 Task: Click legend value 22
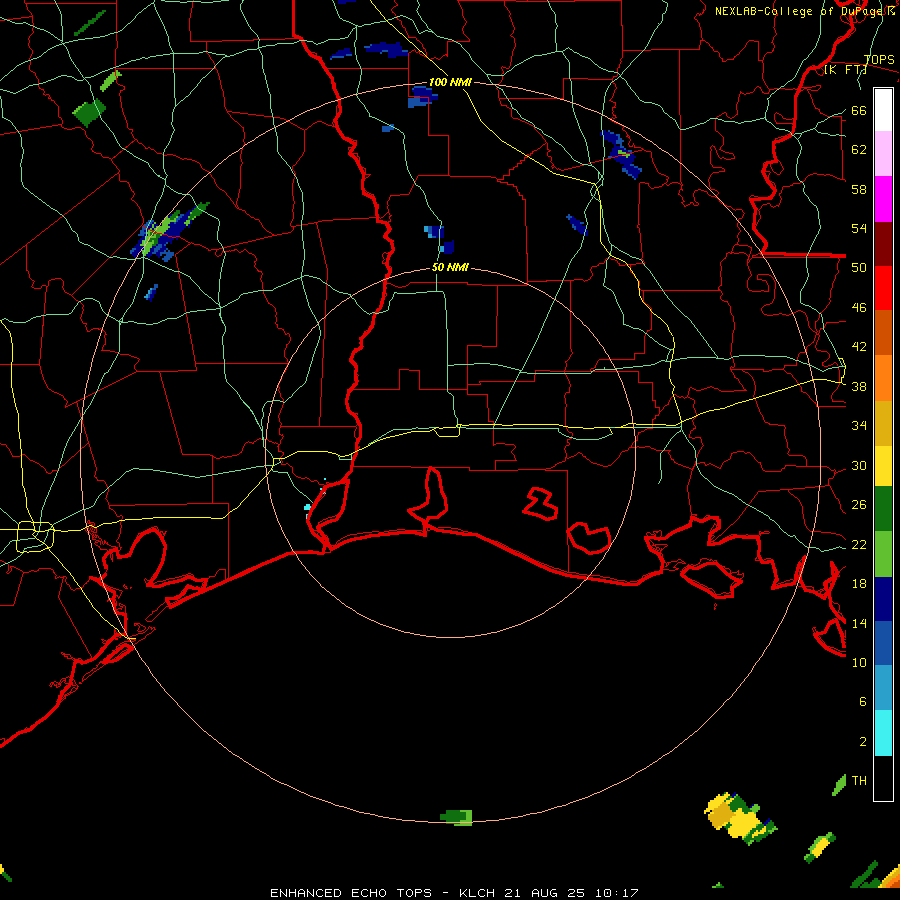[x=859, y=544]
